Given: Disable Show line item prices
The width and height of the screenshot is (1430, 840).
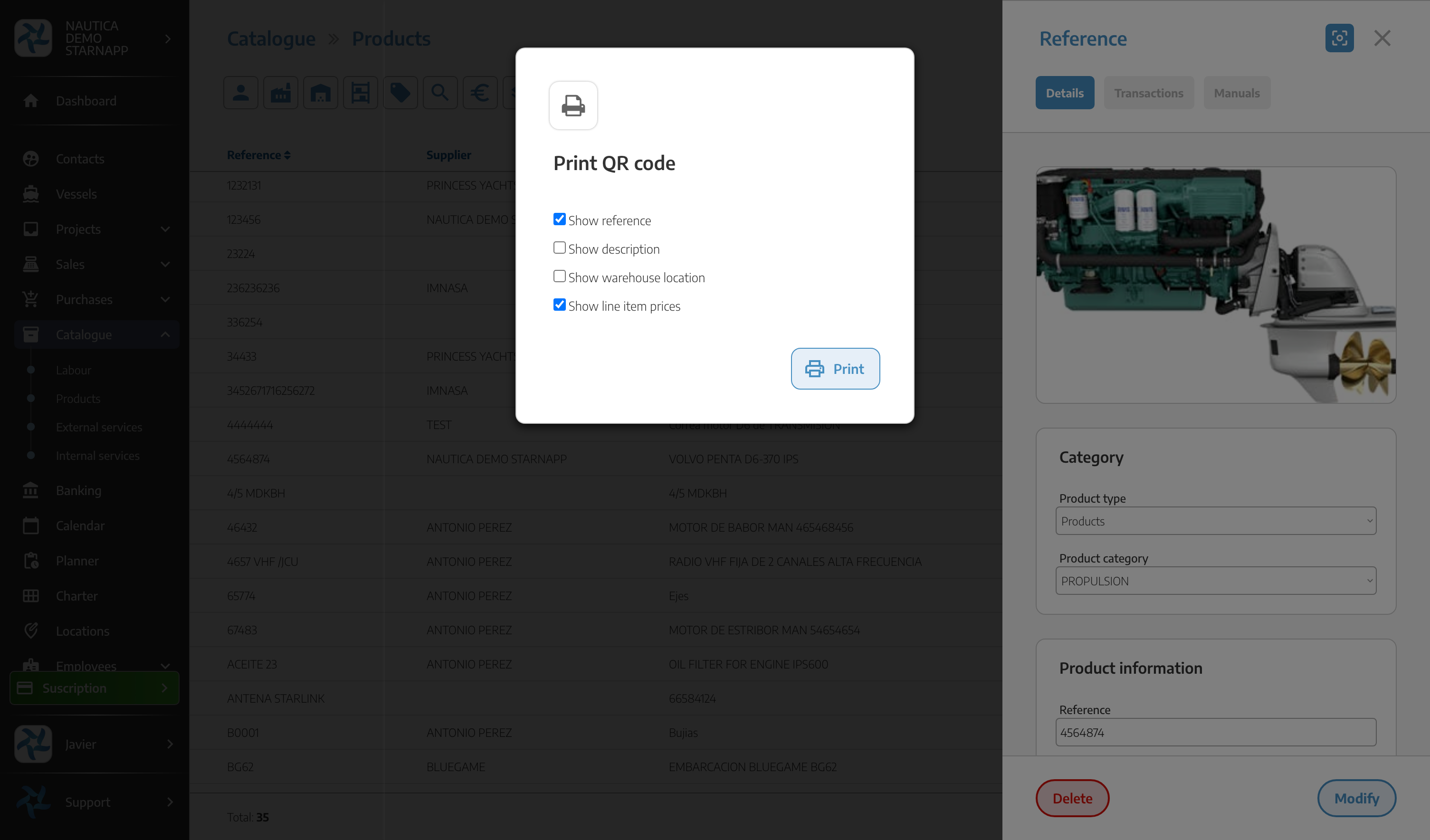Looking at the screenshot, I should [x=559, y=305].
